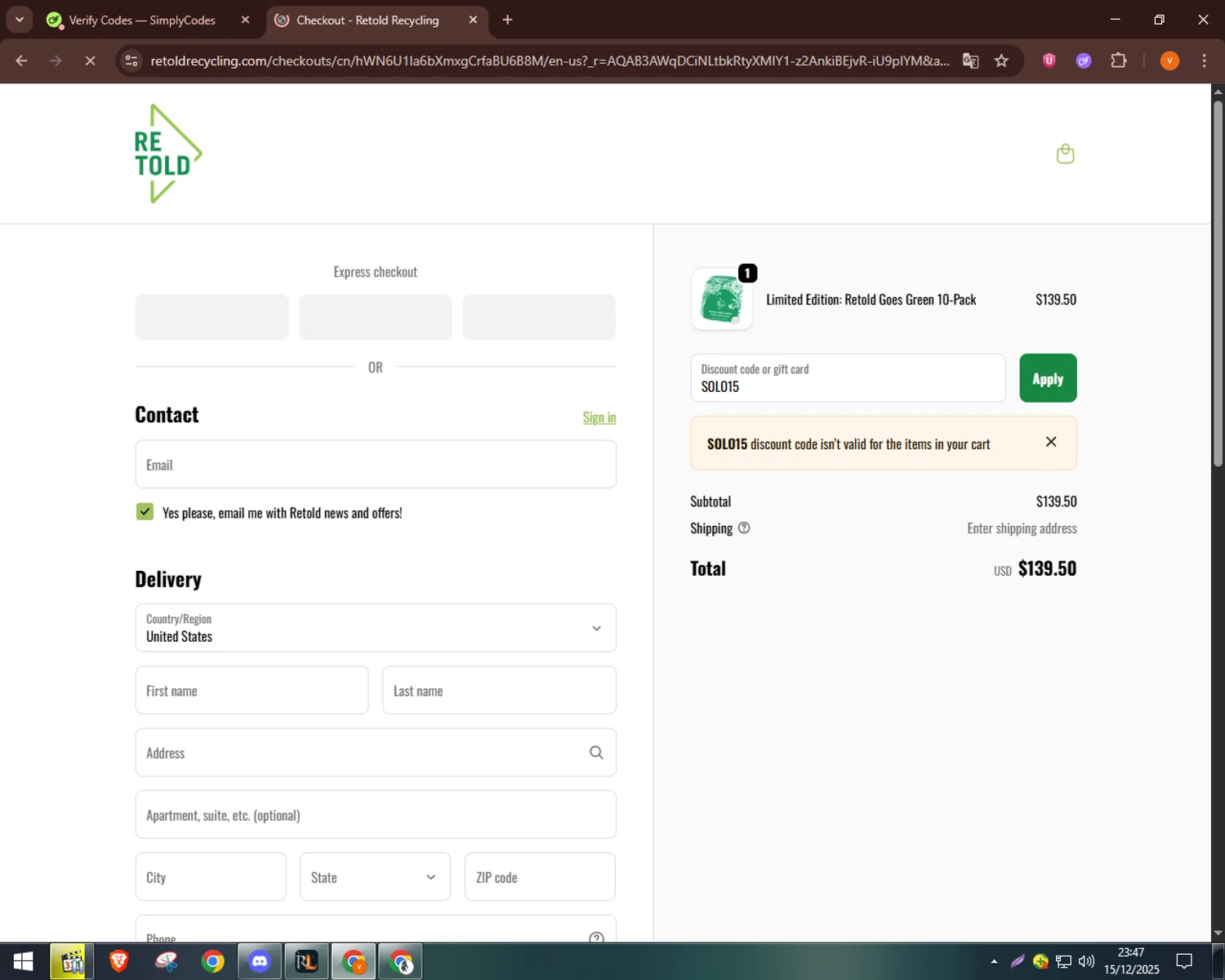The image size is (1225, 980).
Task: Focus the Email input field
Action: 376,464
